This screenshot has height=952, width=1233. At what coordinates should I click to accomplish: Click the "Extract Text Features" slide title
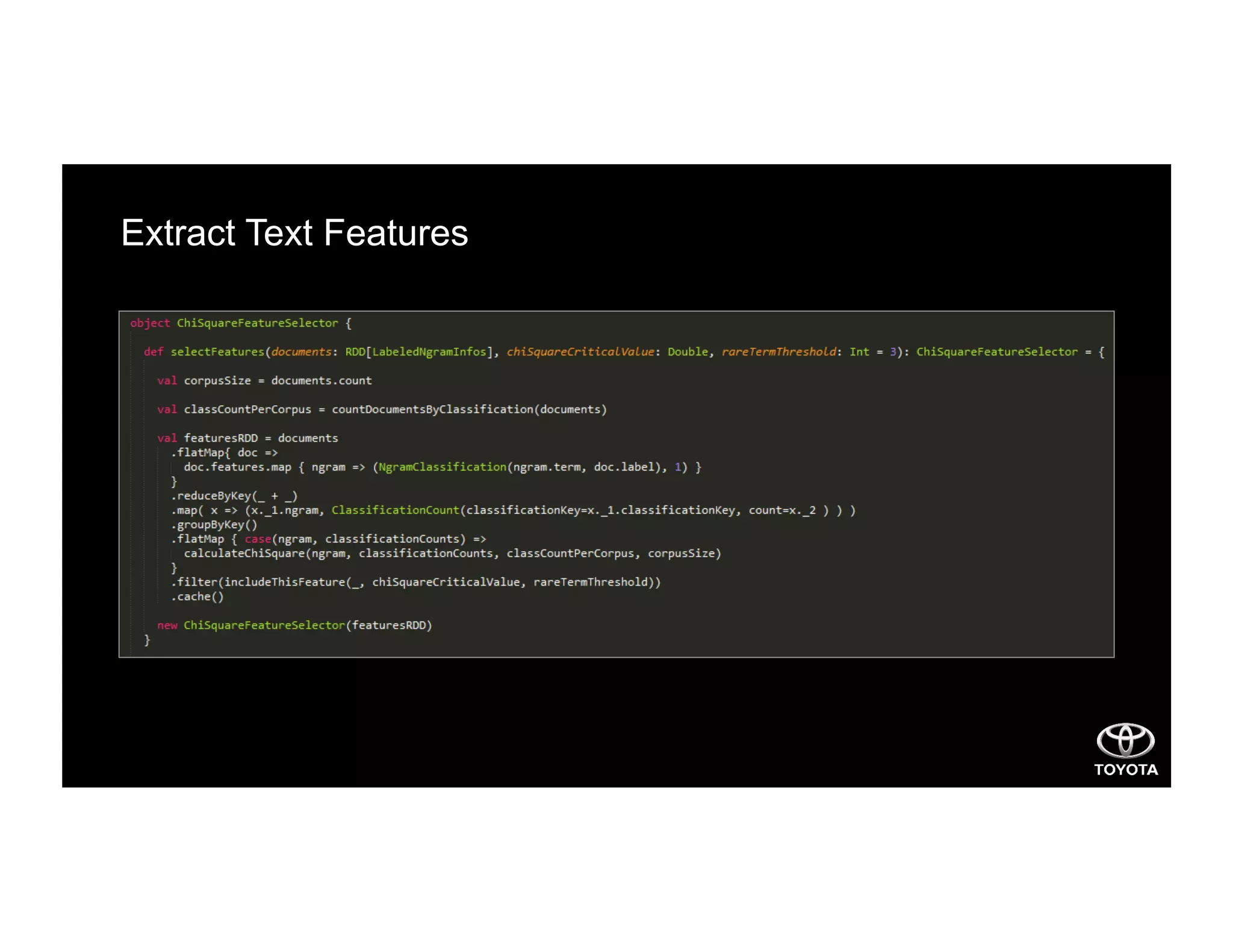tap(294, 233)
